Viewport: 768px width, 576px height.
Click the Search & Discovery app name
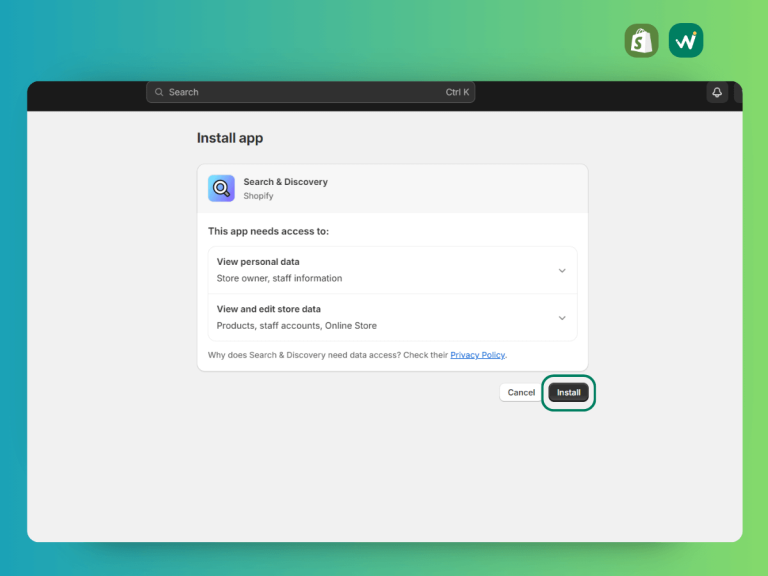(x=286, y=182)
